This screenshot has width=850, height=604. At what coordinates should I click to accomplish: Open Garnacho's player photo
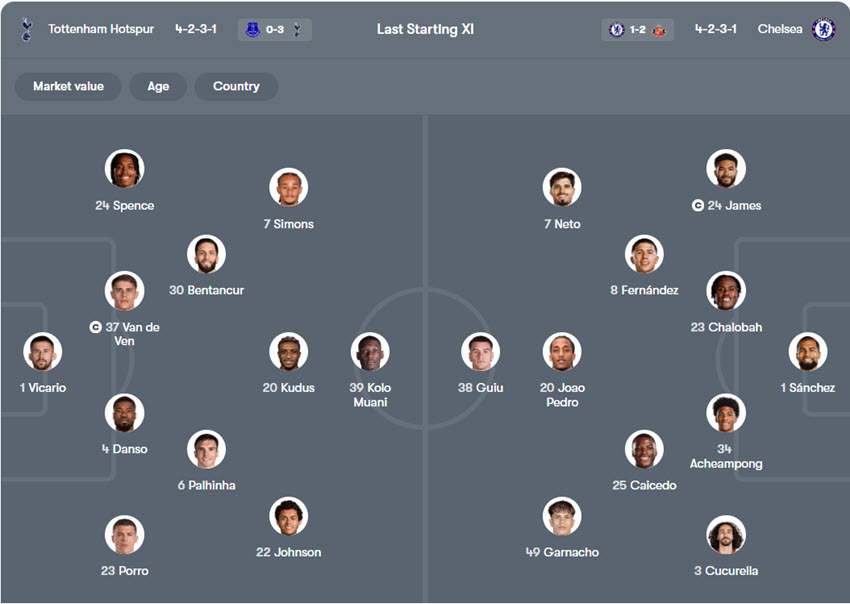(x=561, y=517)
